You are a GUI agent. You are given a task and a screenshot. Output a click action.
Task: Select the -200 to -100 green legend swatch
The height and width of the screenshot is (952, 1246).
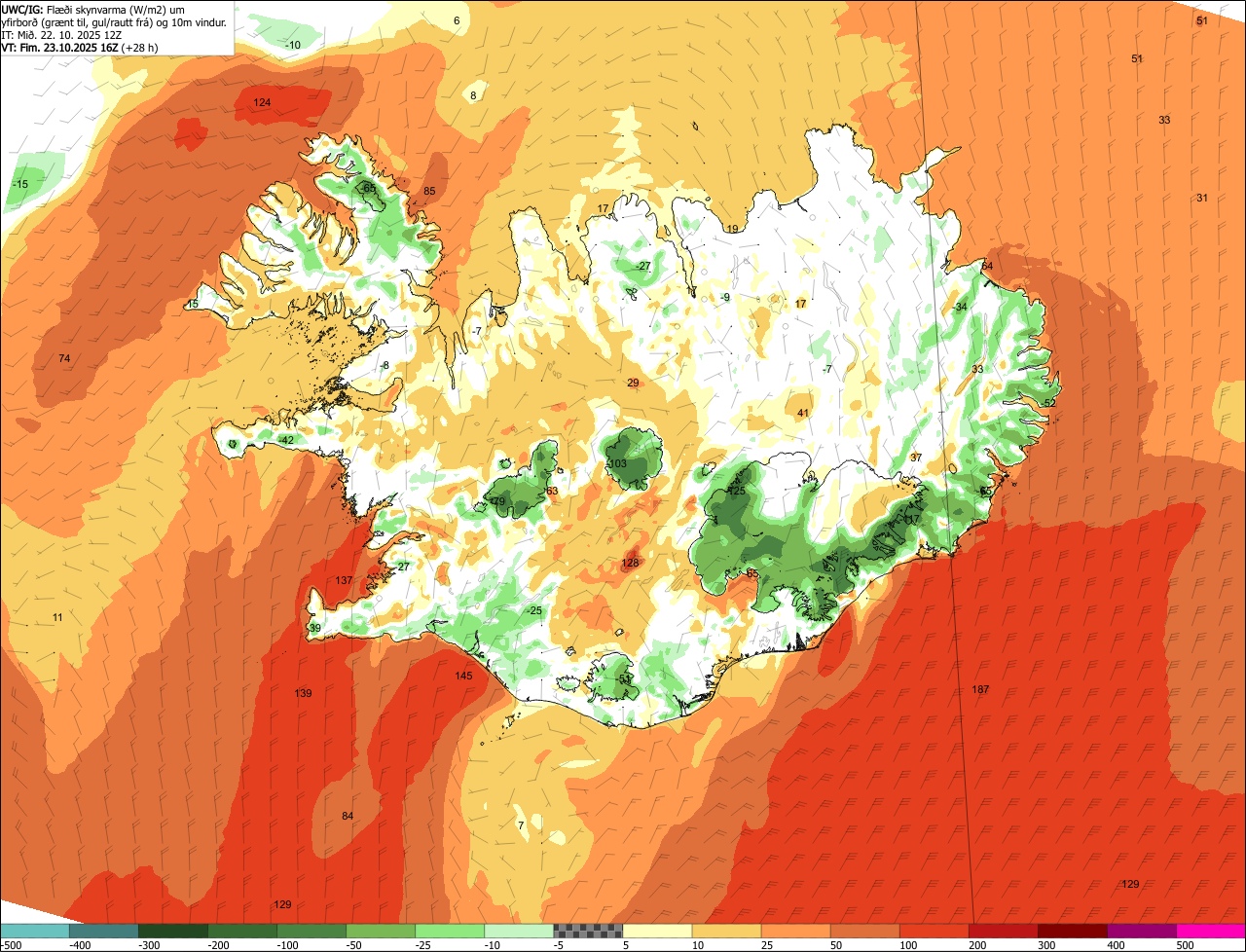[x=242, y=931]
